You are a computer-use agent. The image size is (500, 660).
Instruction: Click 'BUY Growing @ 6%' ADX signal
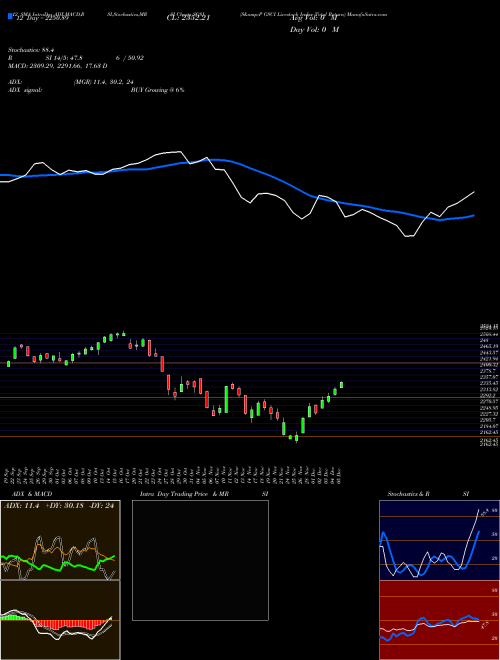click(157, 90)
